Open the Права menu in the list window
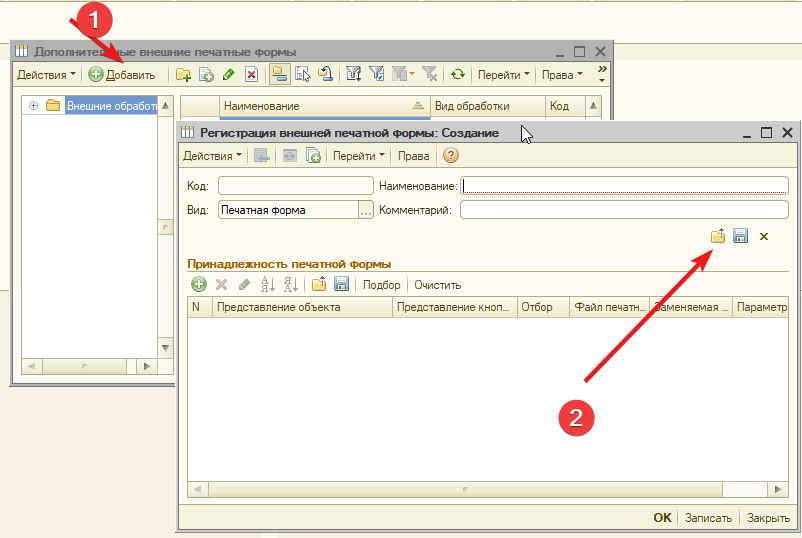802x538 pixels. pyautogui.click(x=562, y=75)
